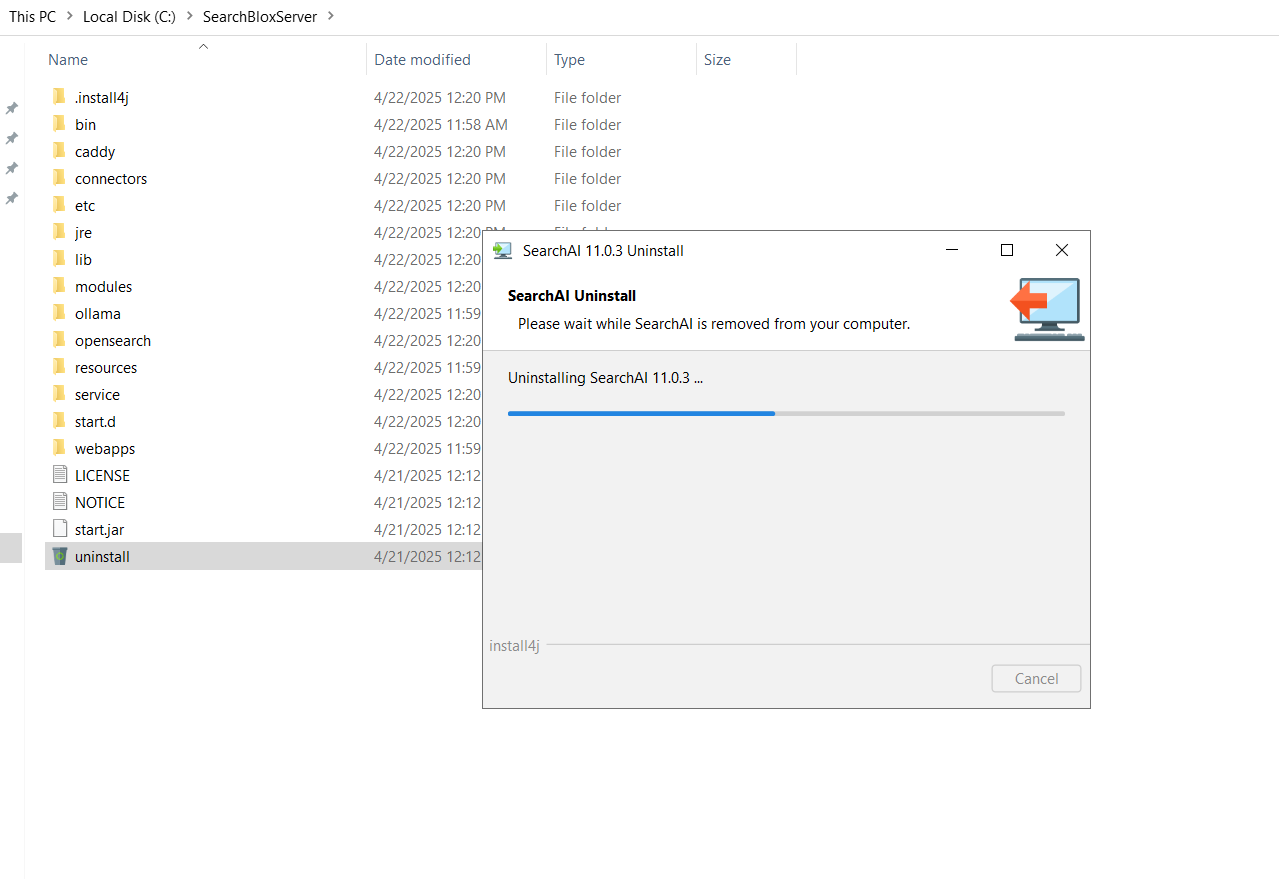Click the LICENSE document icon
The width and height of the screenshot is (1279, 879).
(x=59, y=475)
